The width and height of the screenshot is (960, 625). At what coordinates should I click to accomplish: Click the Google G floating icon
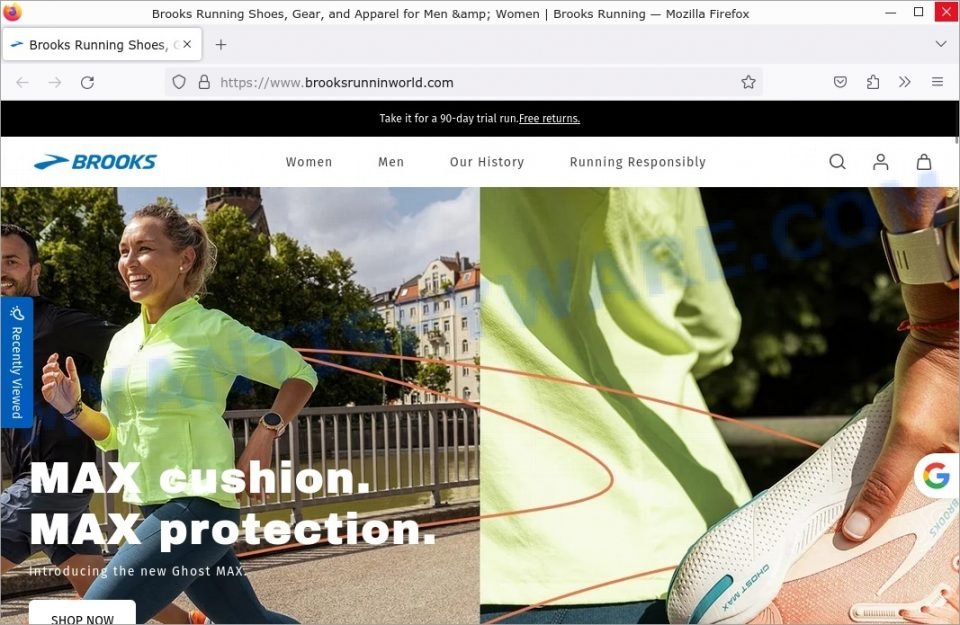pos(936,476)
